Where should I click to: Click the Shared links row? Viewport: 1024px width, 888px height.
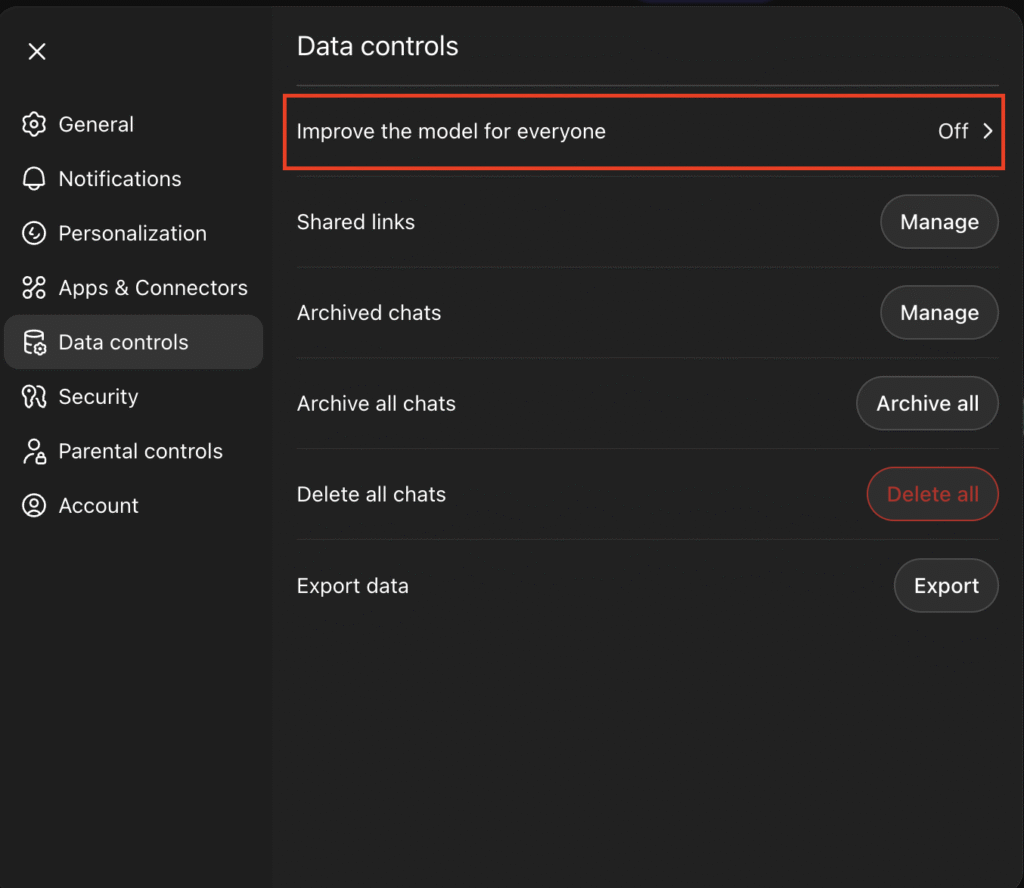[x=355, y=222]
